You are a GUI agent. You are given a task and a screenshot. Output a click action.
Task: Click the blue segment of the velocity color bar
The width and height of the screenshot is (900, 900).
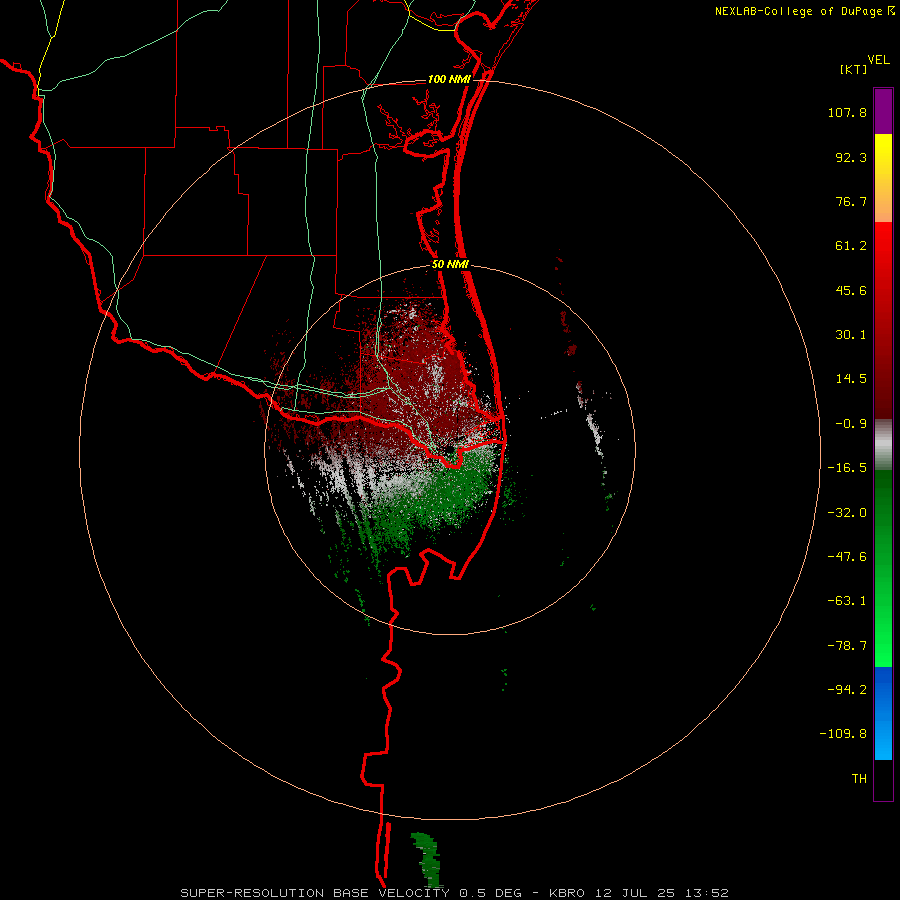point(883,713)
